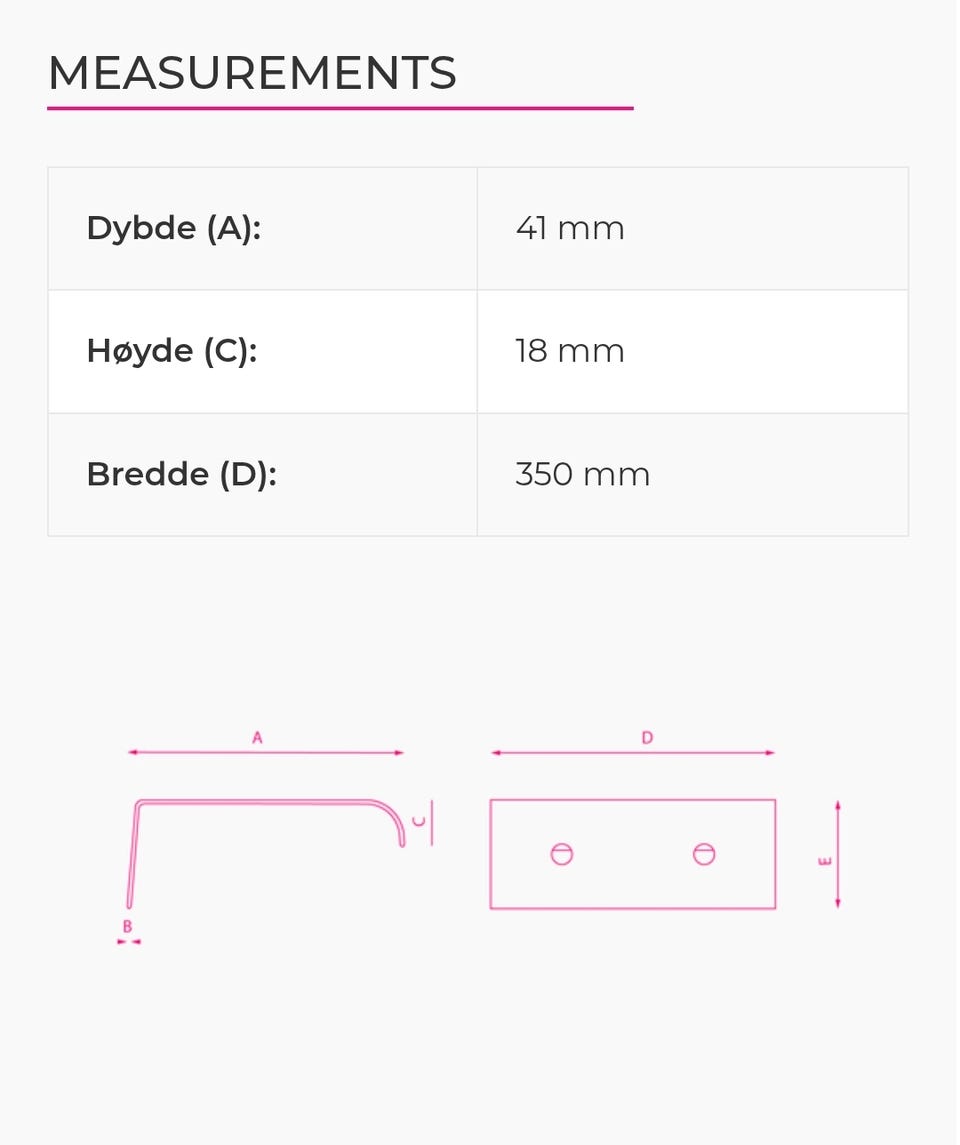Click the curved hook end of profile
This screenshot has width=960, height=1145.
396,818
